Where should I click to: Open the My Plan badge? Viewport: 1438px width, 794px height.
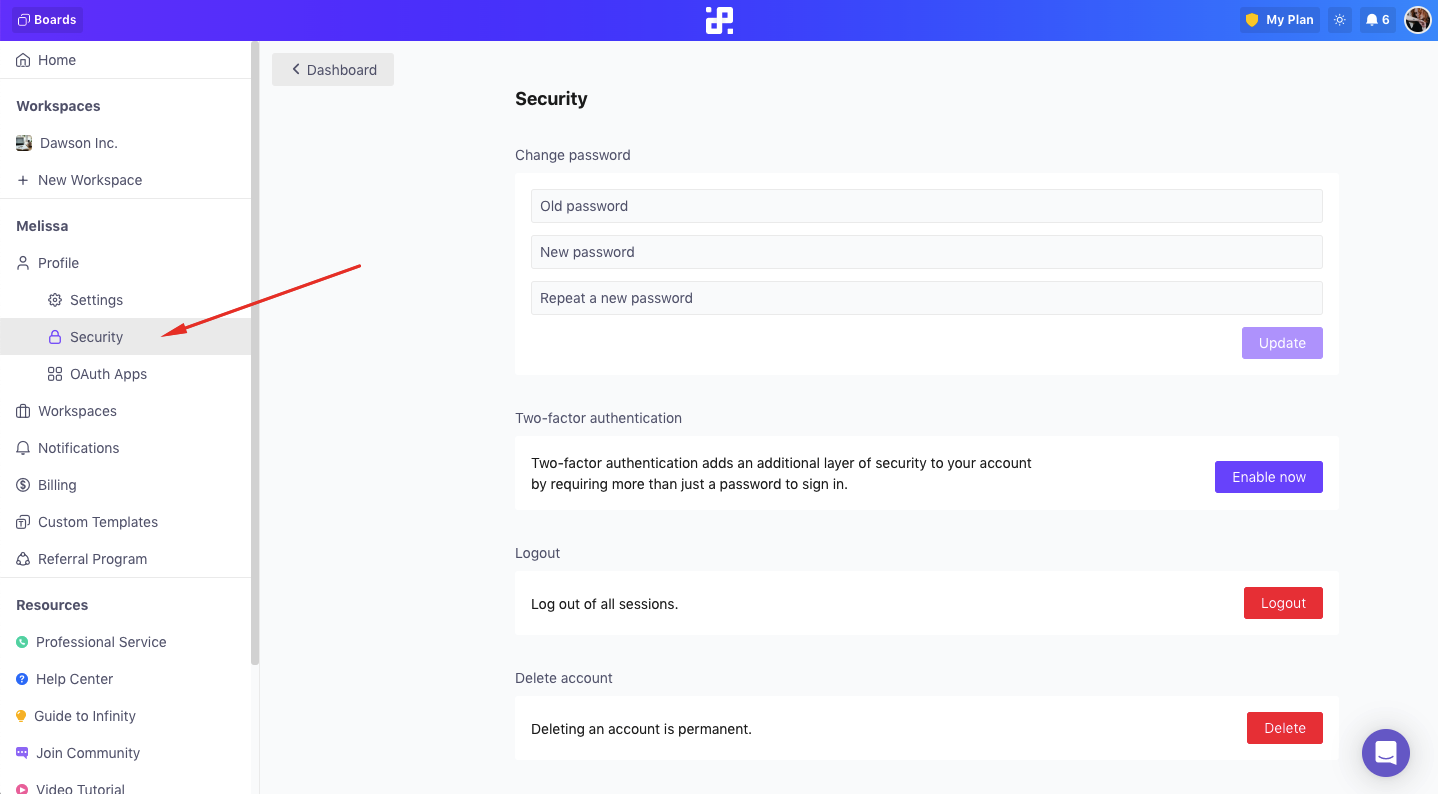click(1280, 20)
